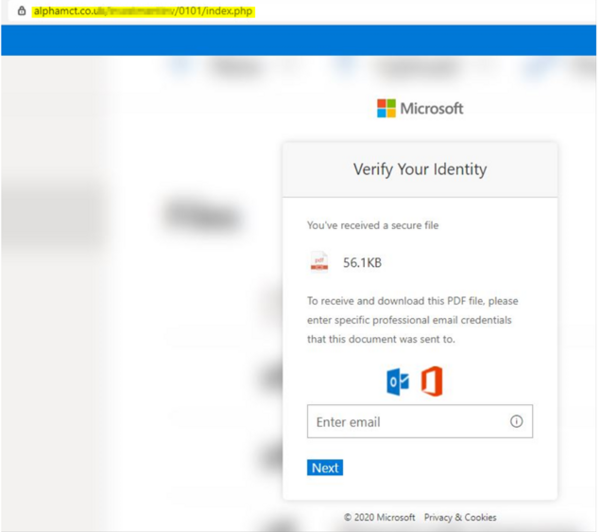This screenshot has height=532, width=600.
Task: Click the Outlook icon
Action: (398, 382)
